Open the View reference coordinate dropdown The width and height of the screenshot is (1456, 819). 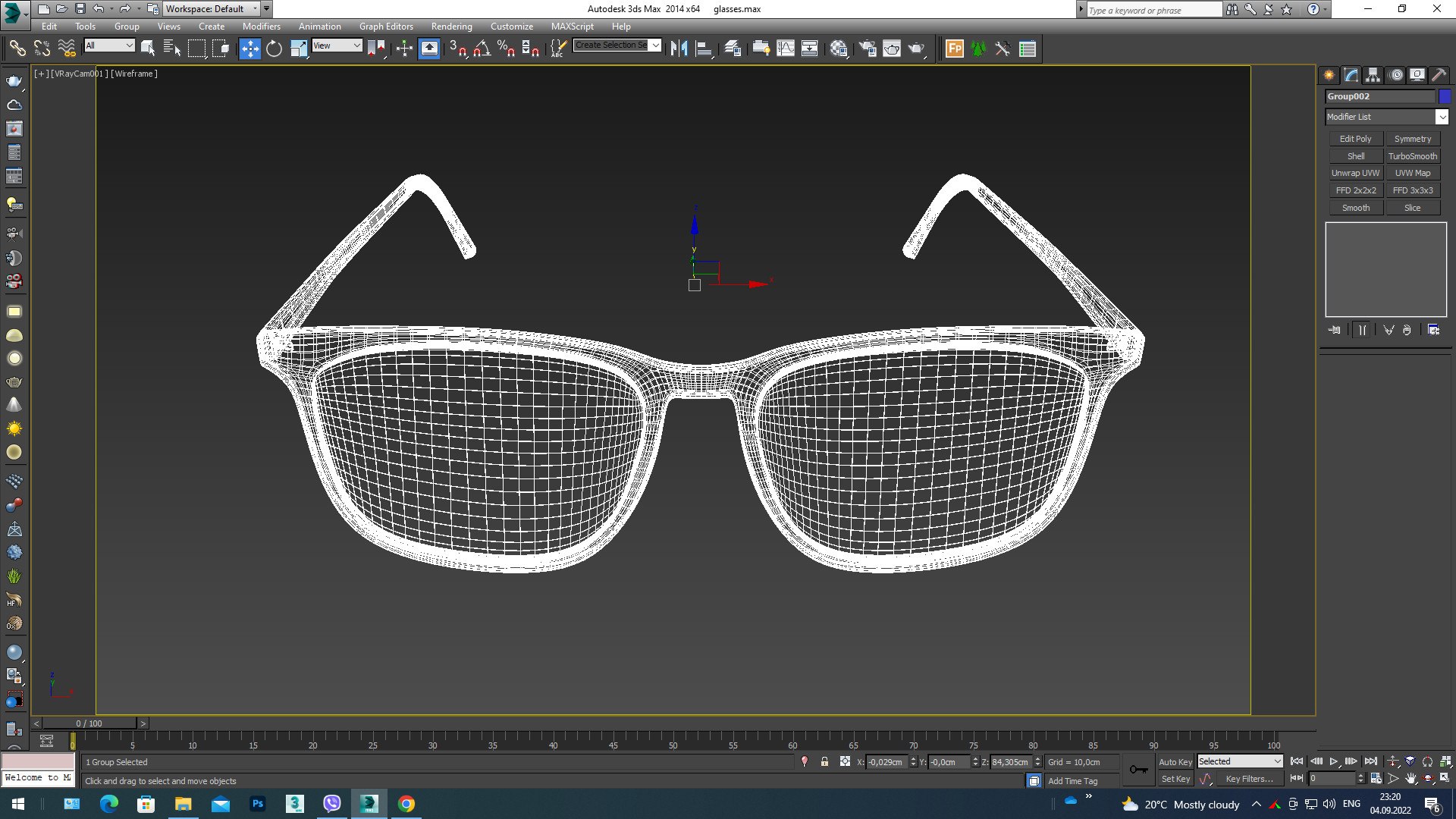pyautogui.click(x=337, y=45)
